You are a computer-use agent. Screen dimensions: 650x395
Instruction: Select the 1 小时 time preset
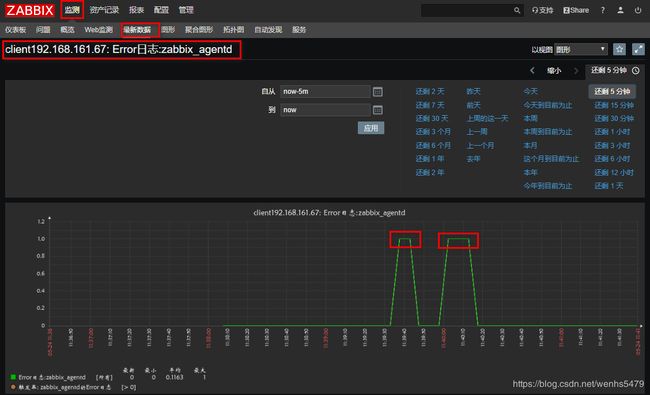(612, 132)
